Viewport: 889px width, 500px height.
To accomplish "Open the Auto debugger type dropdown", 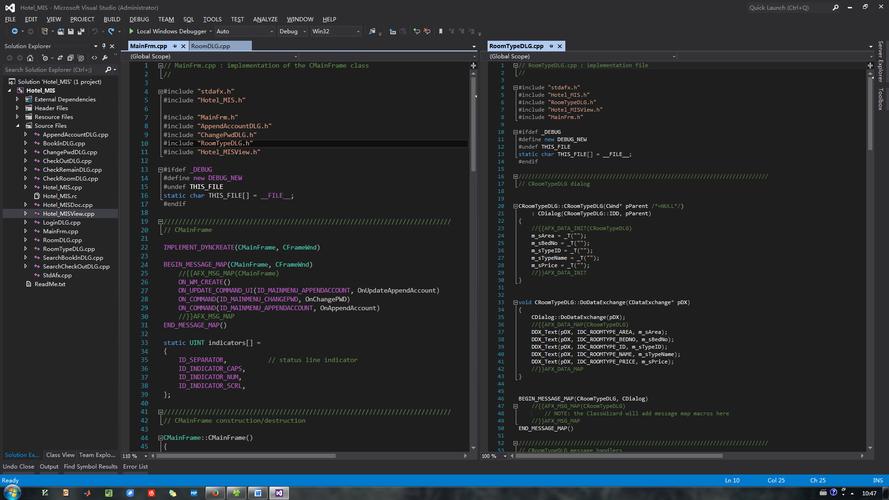I will tap(244, 31).
